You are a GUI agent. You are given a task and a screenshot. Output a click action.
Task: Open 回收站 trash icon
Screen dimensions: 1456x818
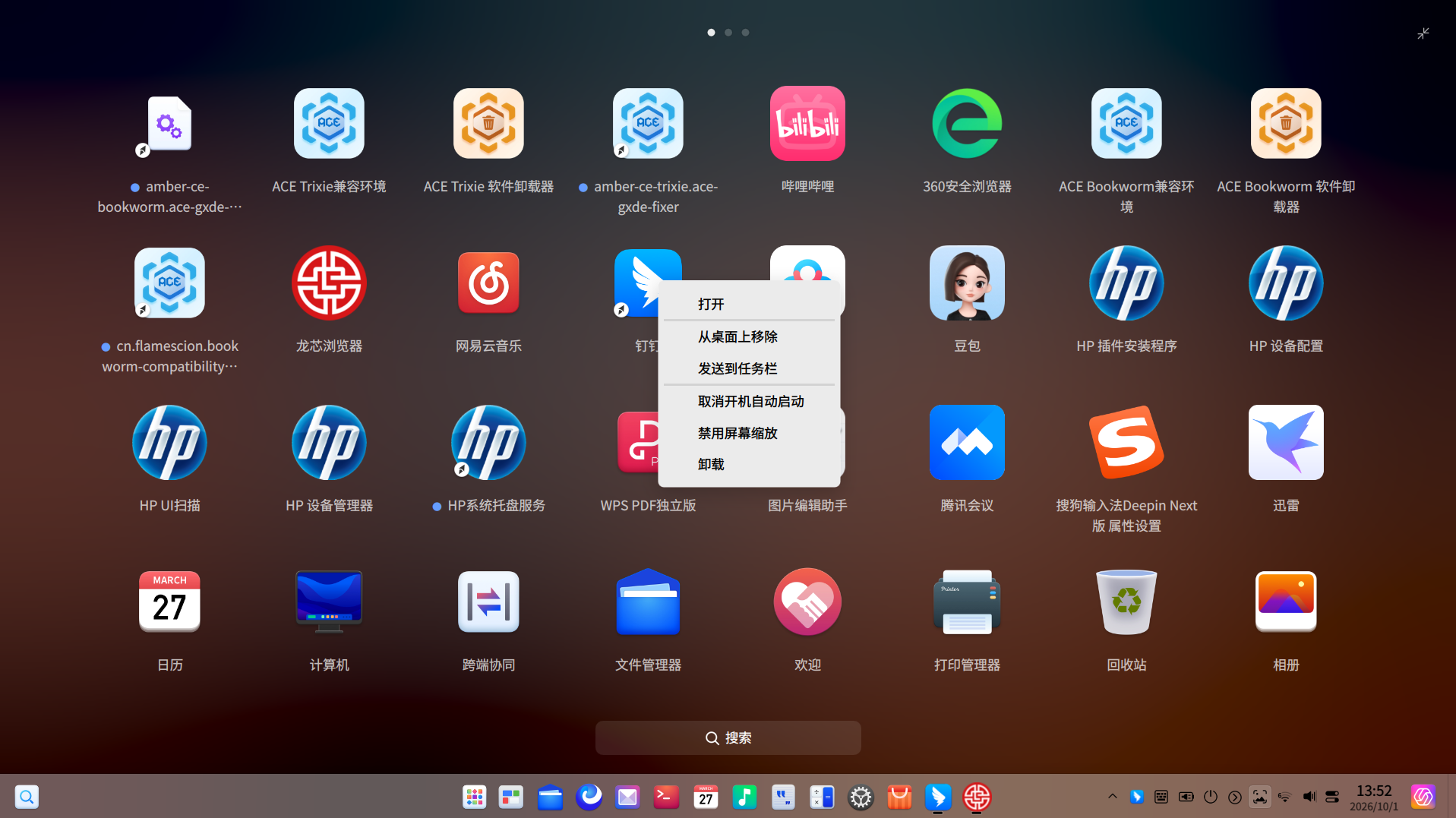pos(1126,602)
